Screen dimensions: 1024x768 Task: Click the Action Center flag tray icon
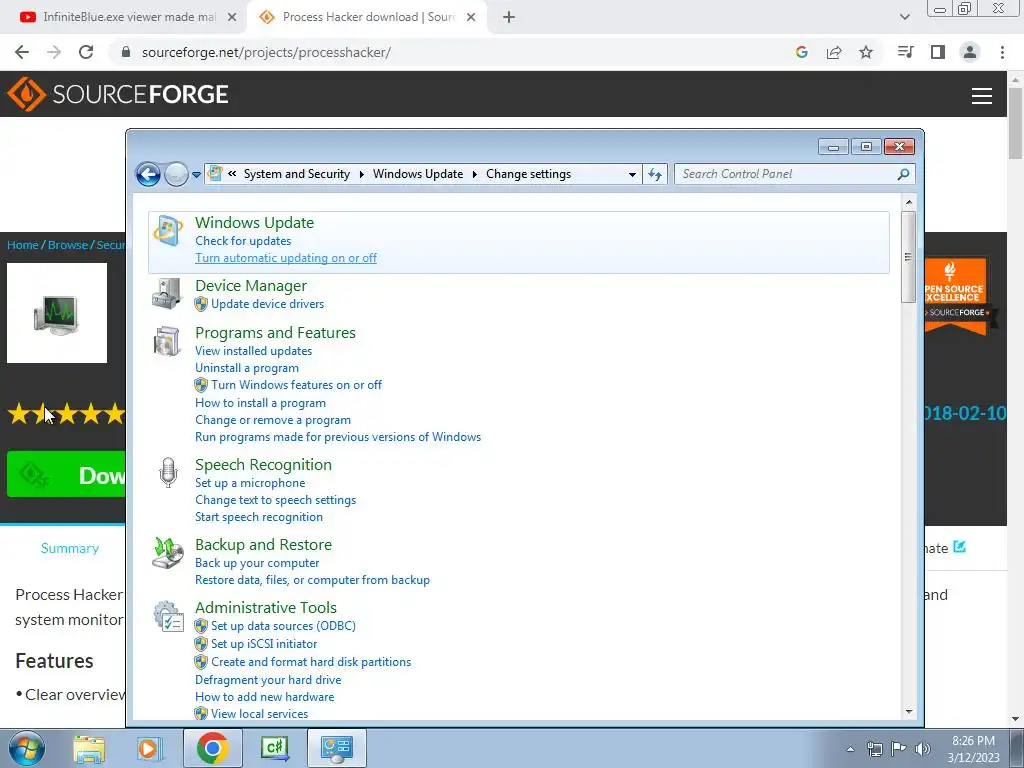[899, 749]
